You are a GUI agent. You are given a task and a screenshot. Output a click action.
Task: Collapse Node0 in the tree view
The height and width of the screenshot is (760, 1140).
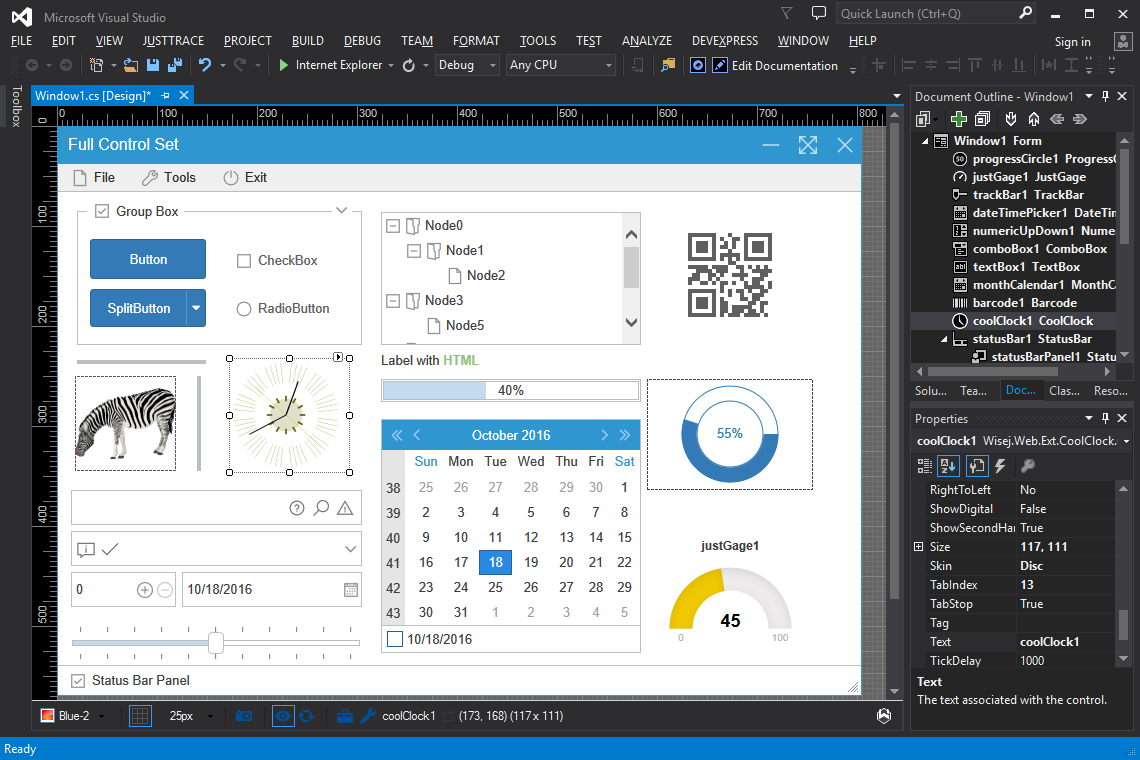(x=392, y=226)
